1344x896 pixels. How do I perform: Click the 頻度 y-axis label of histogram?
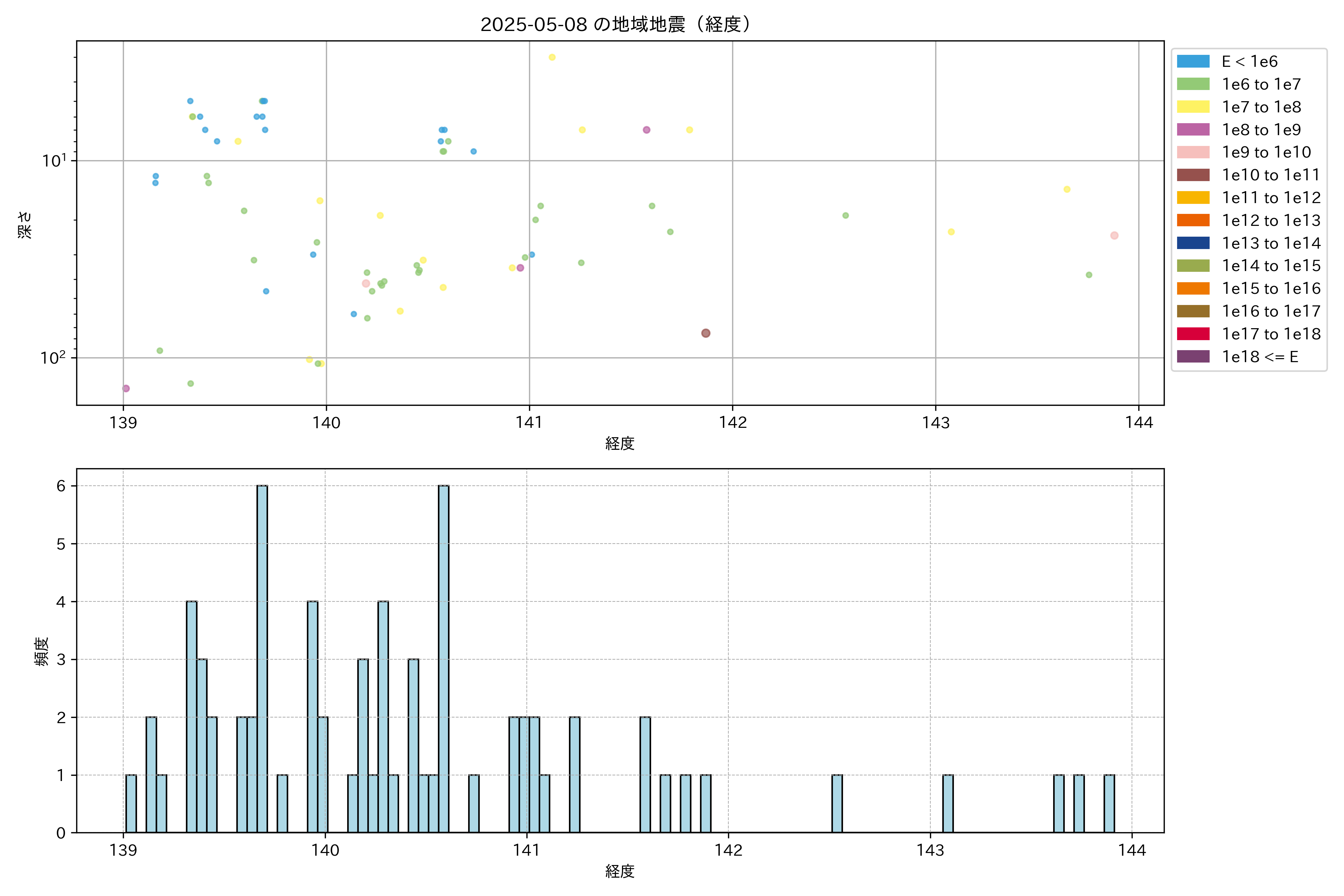[x=41, y=651]
